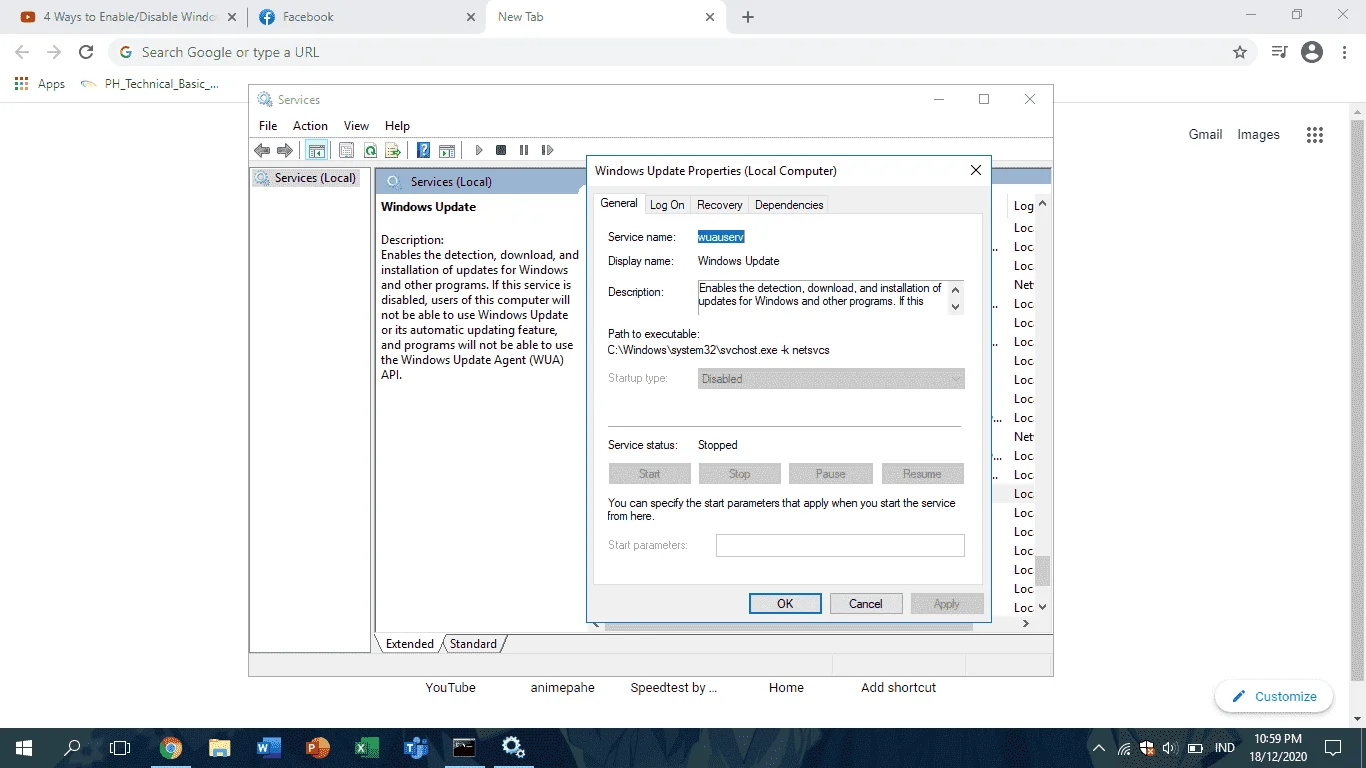Viewport: 1366px width, 768px height.
Task: Open the View menu in Services
Action: pyautogui.click(x=356, y=126)
